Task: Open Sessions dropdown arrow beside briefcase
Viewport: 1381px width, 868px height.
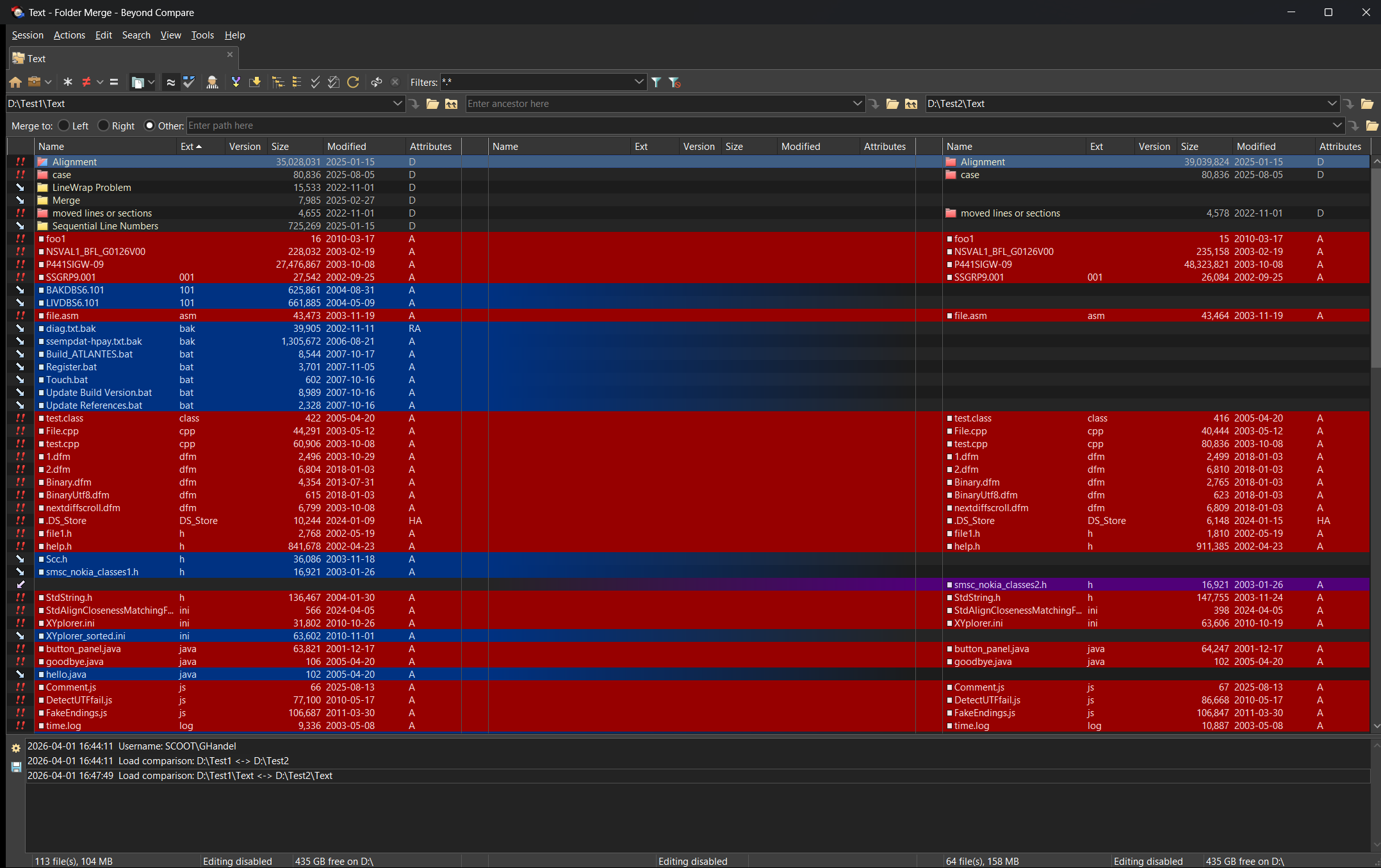Action: pos(48,82)
